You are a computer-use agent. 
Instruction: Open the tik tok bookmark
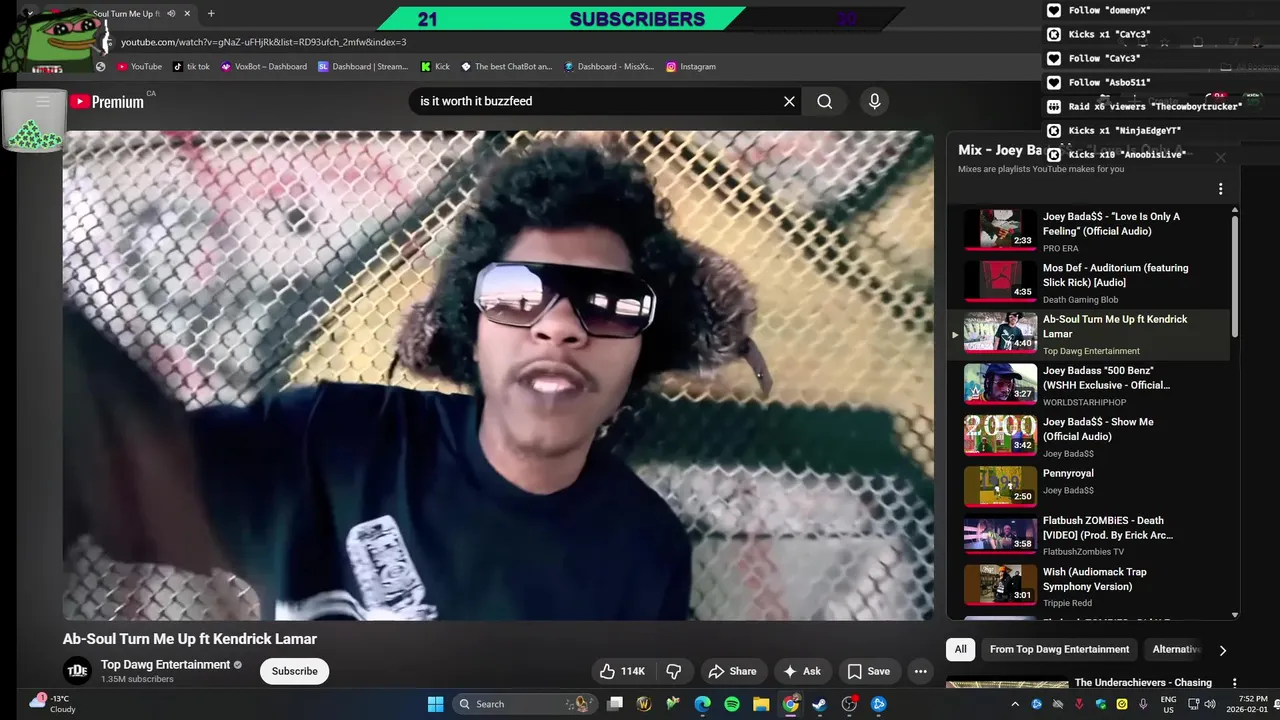click(x=191, y=67)
